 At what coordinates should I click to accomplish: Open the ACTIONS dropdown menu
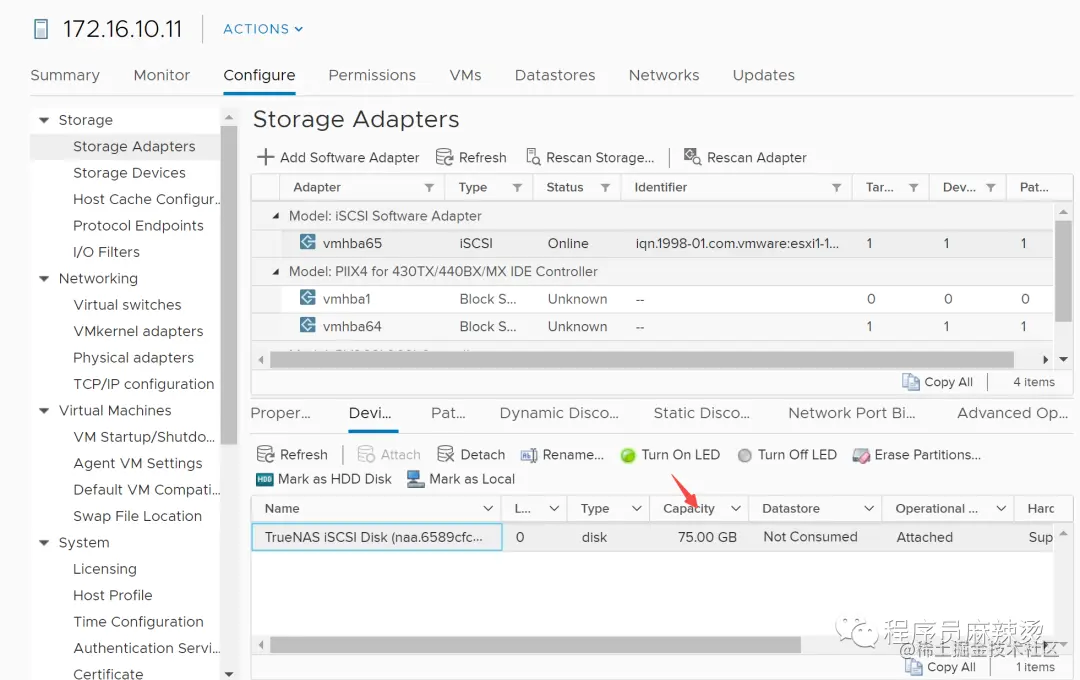pyautogui.click(x=263, y=29)
